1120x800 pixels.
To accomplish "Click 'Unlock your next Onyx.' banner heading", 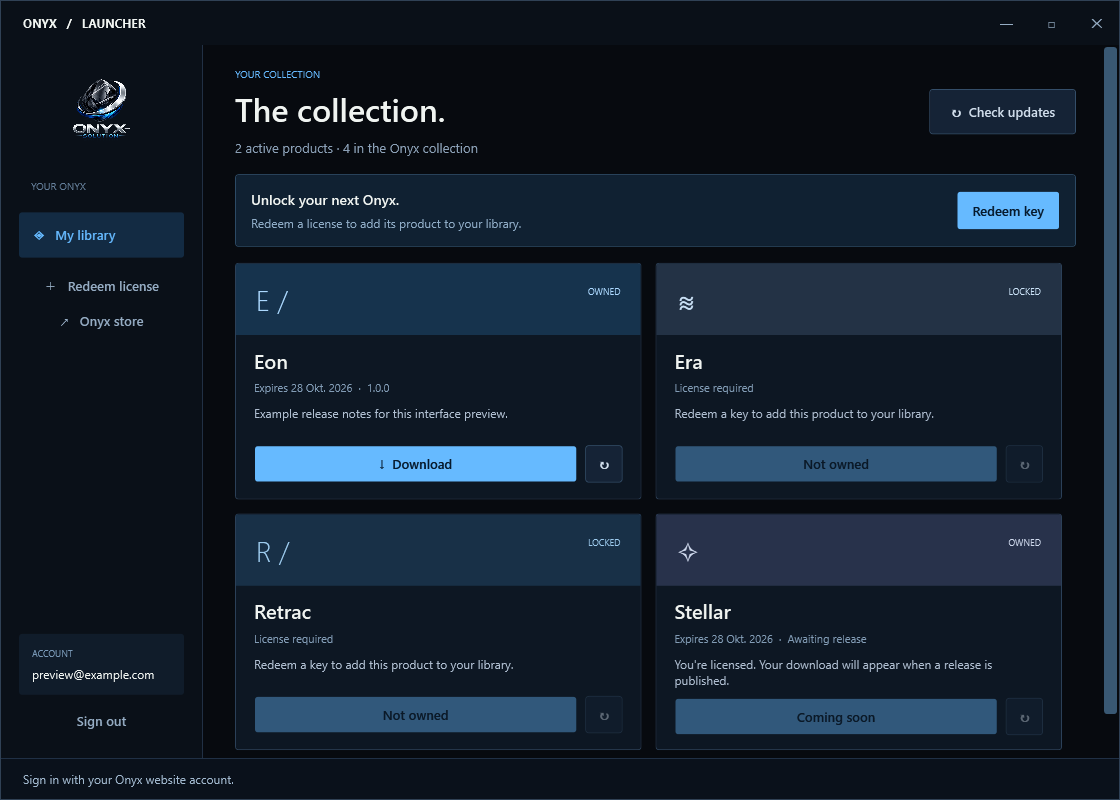I will click(325, 200).
